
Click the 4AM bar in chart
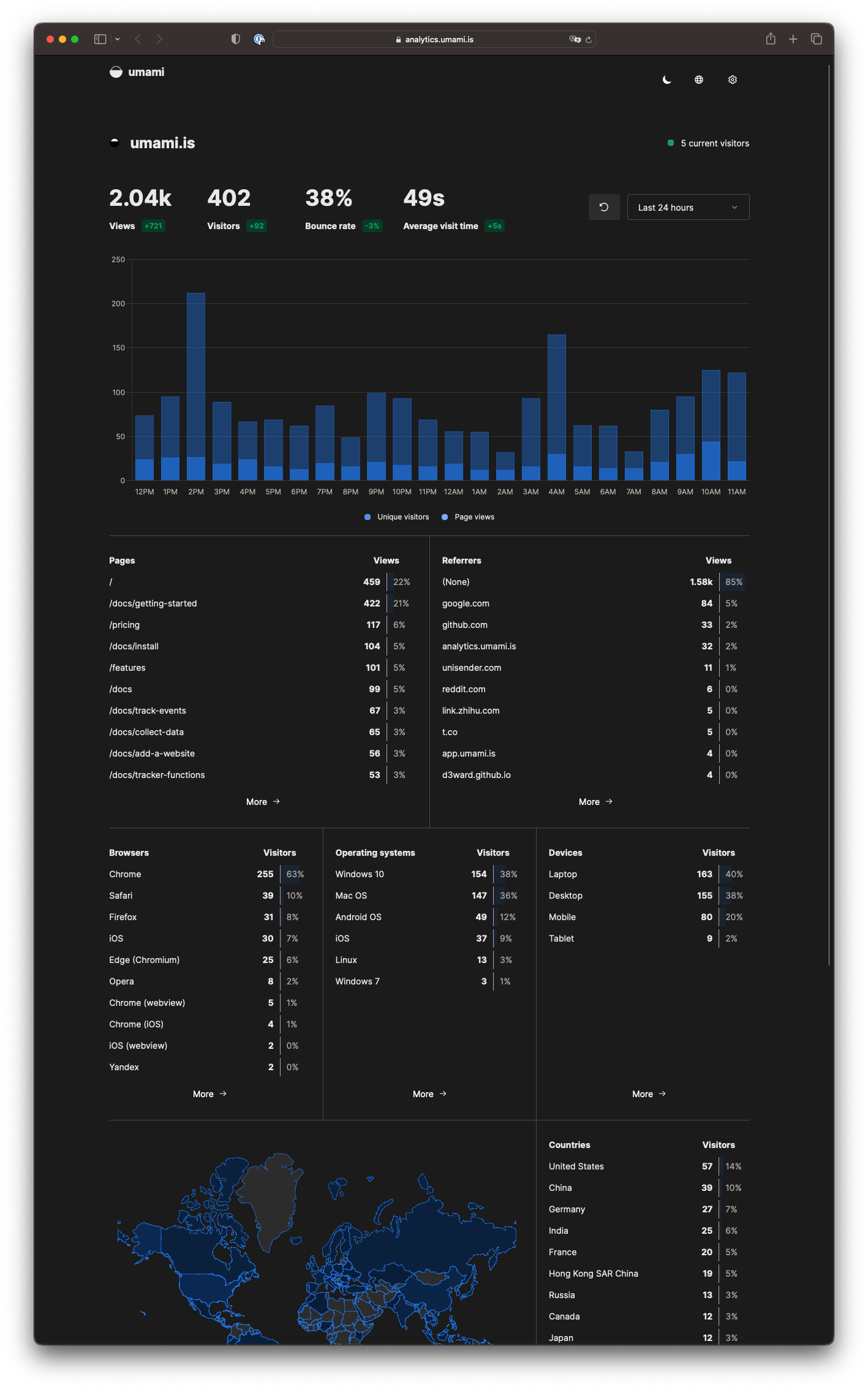(556, 407)
